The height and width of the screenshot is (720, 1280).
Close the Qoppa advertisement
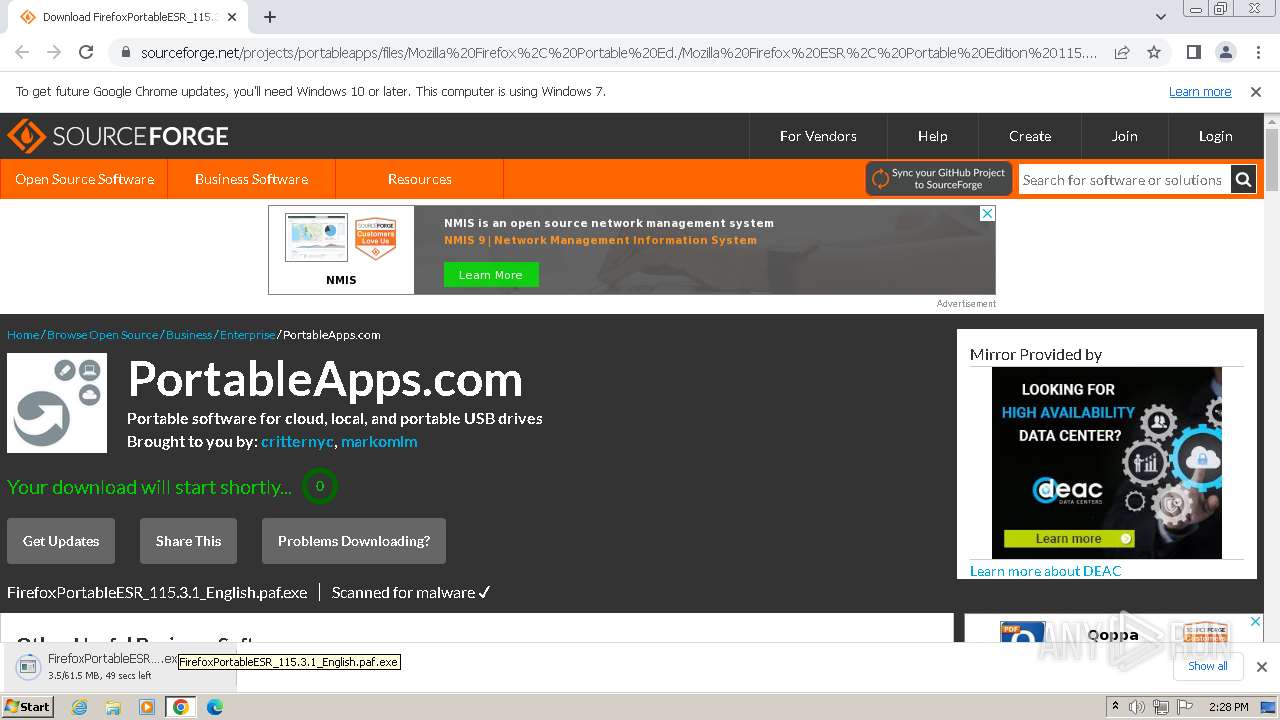1256,622
